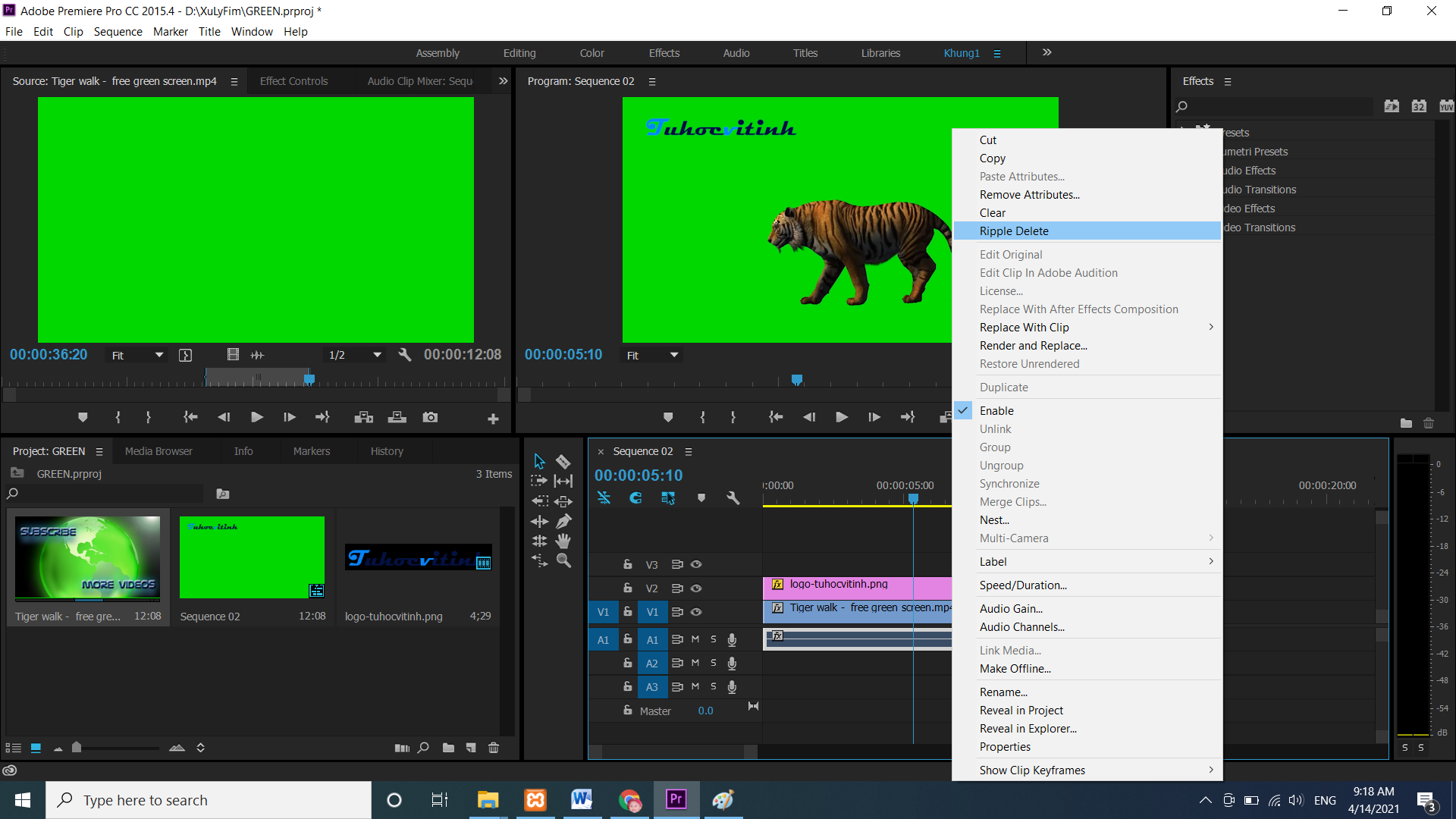This screenshot has height=819, width=1456.
Task: Open the Audio workspace tab
Action: tap(736, 53)
